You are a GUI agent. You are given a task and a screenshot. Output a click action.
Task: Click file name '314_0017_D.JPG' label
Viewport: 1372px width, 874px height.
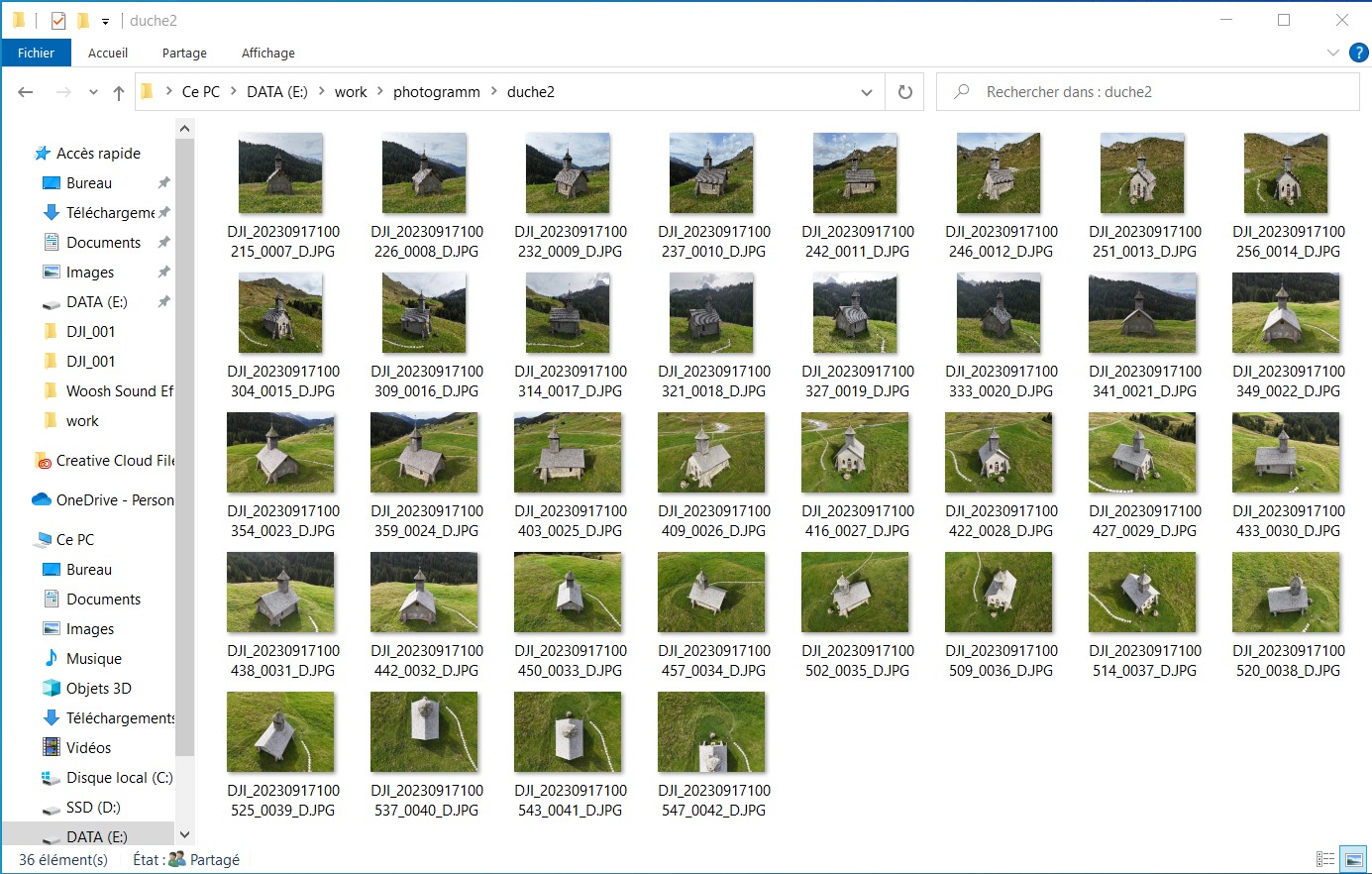click(x=571, y=391)
